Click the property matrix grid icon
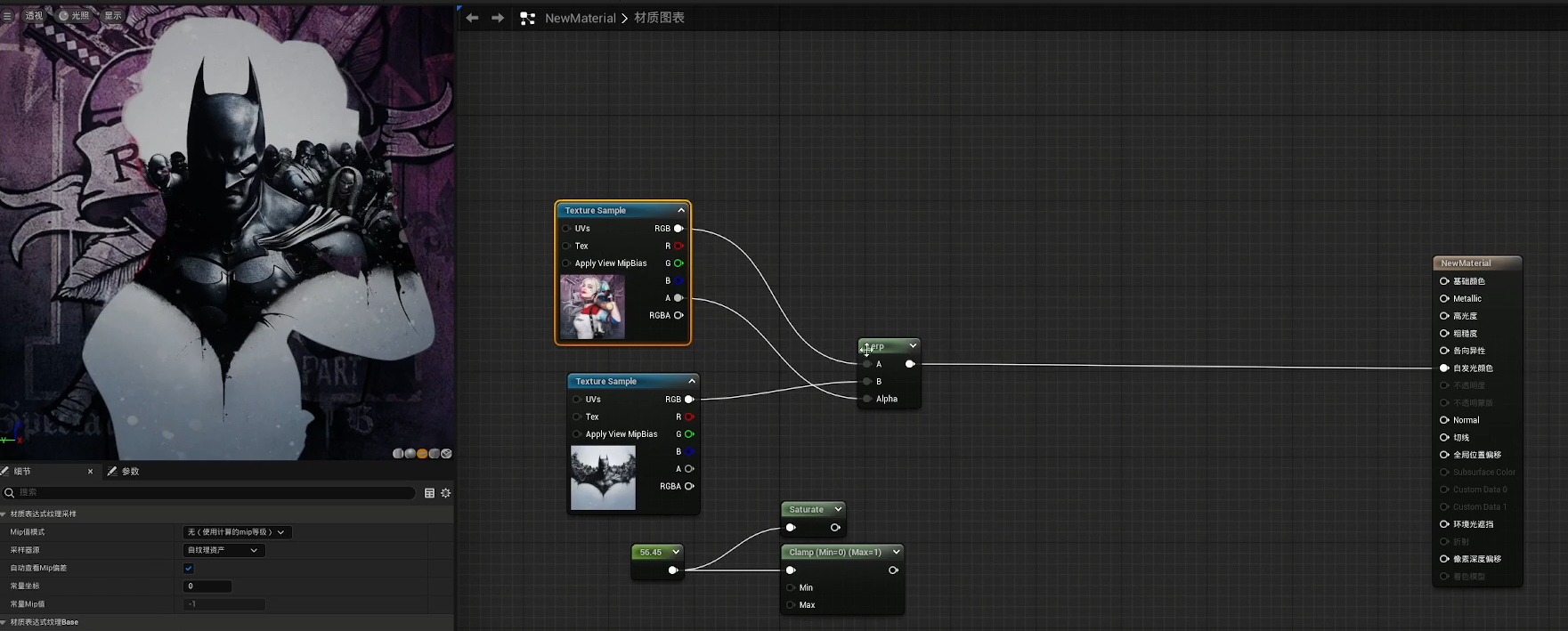The height and width of the screenshot is (631, 1568). coord(429,493)
